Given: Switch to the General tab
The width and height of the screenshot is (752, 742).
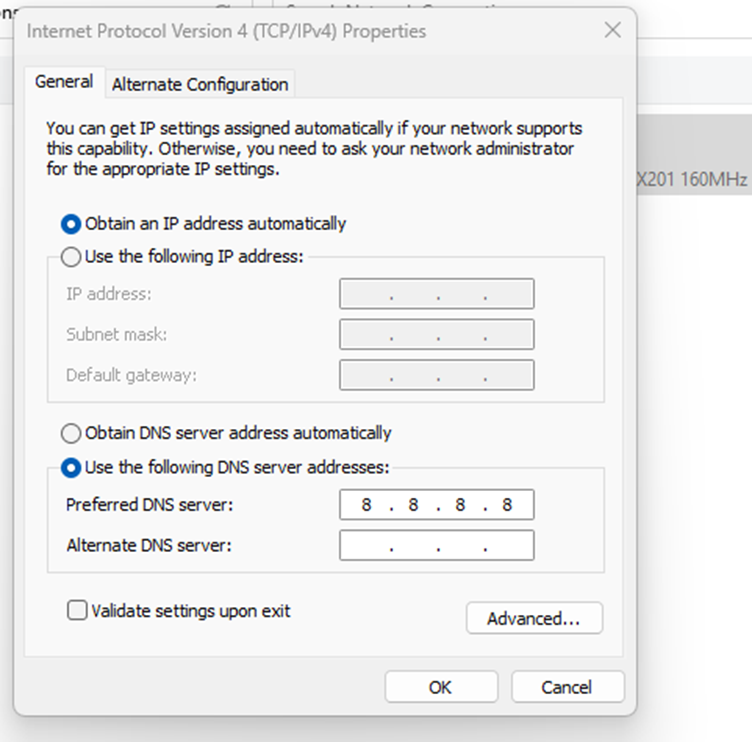Looking at the screenshot, I should [64, 82].
